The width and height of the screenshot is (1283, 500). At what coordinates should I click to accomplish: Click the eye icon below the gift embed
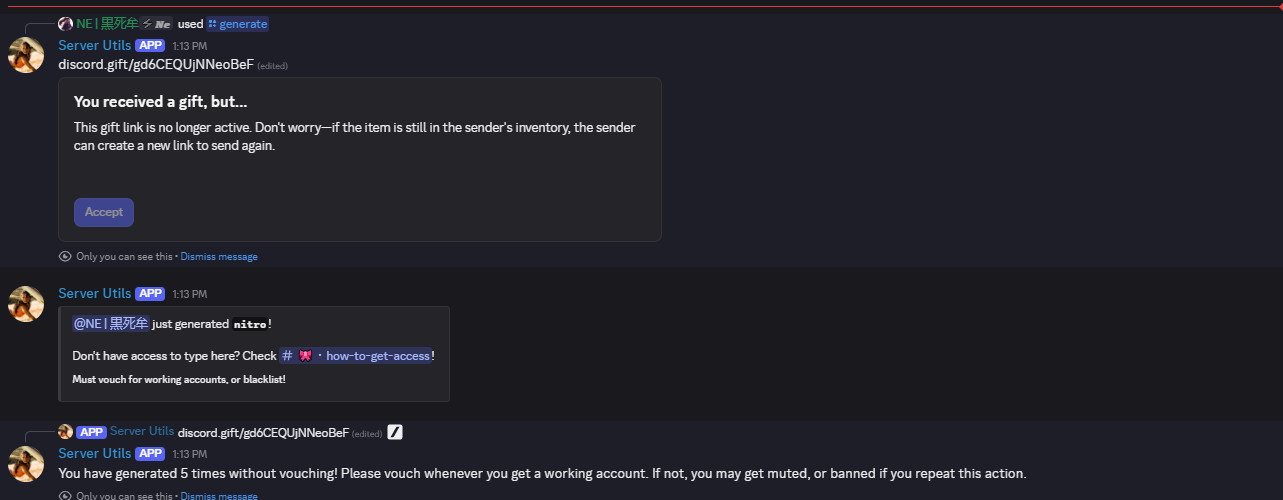click(65, 256)
